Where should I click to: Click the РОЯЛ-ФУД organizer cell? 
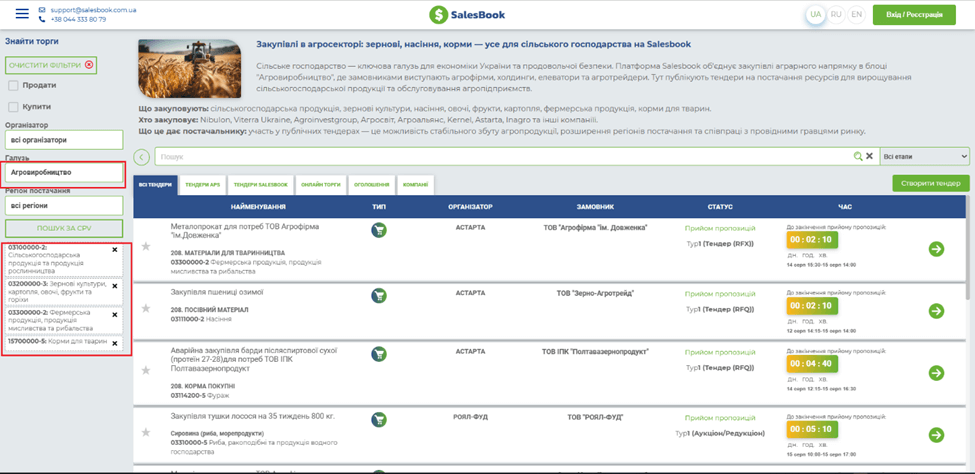(469, 417)
